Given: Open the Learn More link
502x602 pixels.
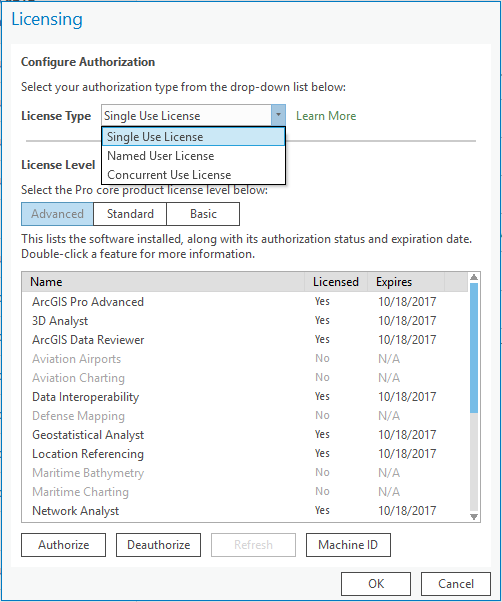Looking at the screenshot, I should click(x=326, y=116).
